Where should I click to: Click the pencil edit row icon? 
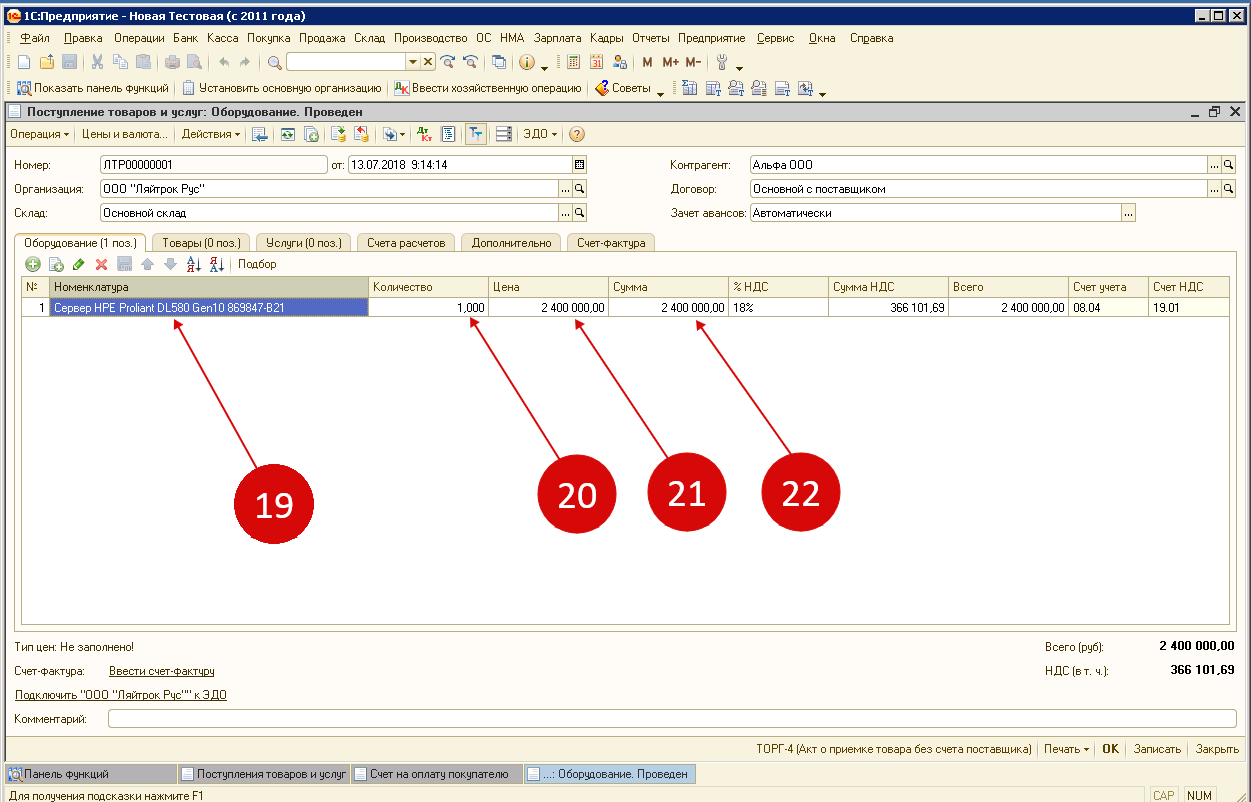point(79,265)
